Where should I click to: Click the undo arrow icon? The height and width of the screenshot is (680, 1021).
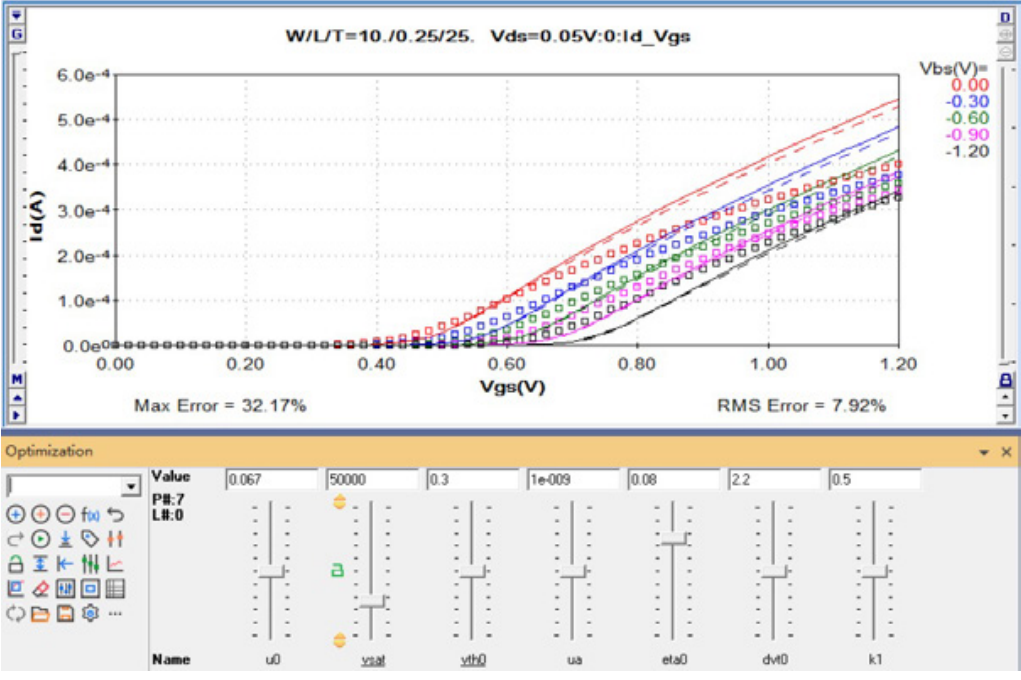point(115,514)
